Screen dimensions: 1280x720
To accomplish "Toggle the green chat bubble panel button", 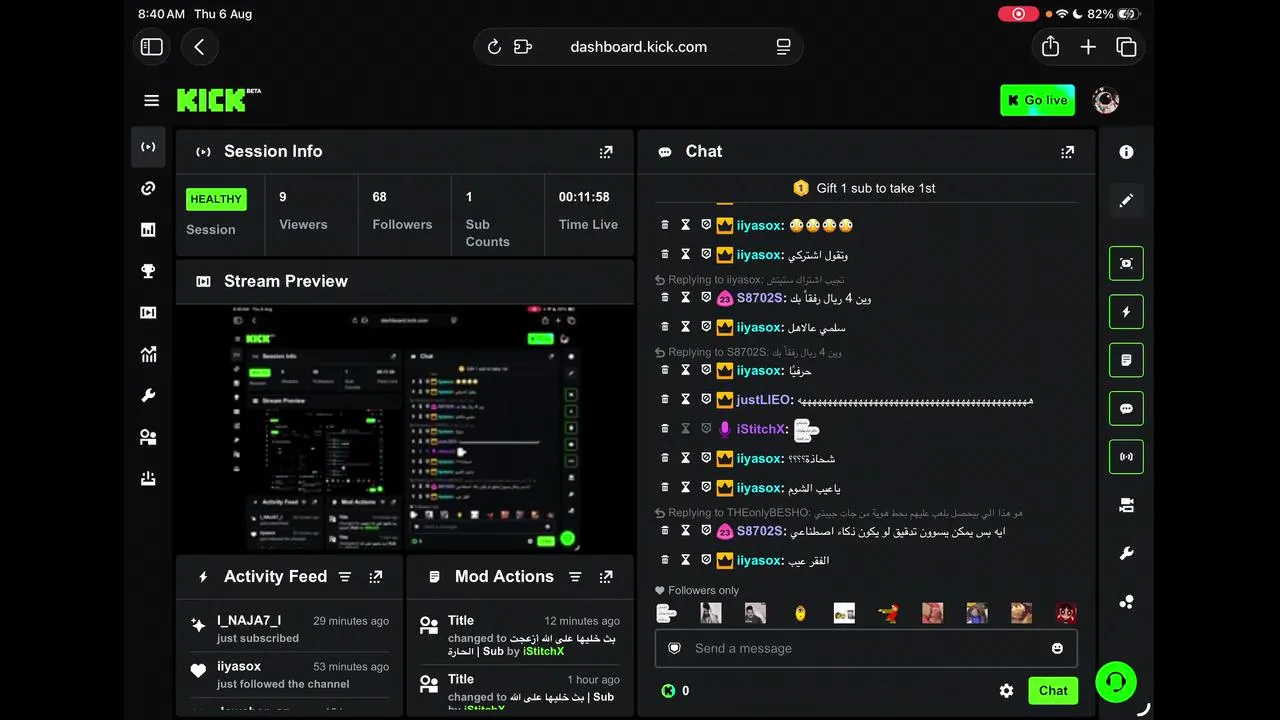I will click(1126, 409).
